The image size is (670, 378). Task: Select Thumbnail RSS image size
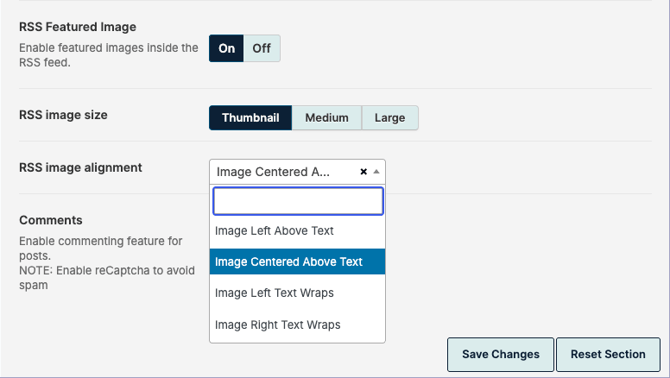coord(250,118)
